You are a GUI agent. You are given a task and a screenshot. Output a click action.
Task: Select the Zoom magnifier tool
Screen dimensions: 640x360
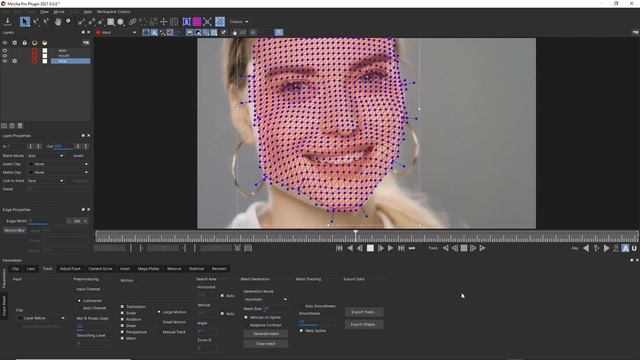(68, 22)
